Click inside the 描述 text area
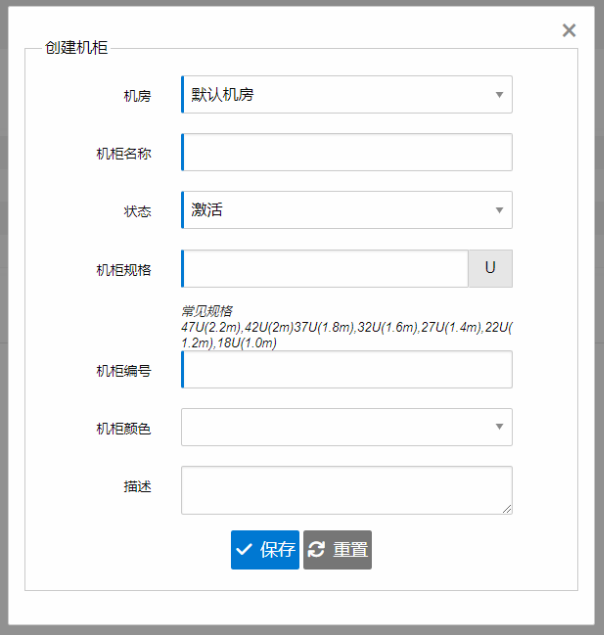The height and width of the screenshot is (635, 604). pyautogui.click(x=347, y=490)
